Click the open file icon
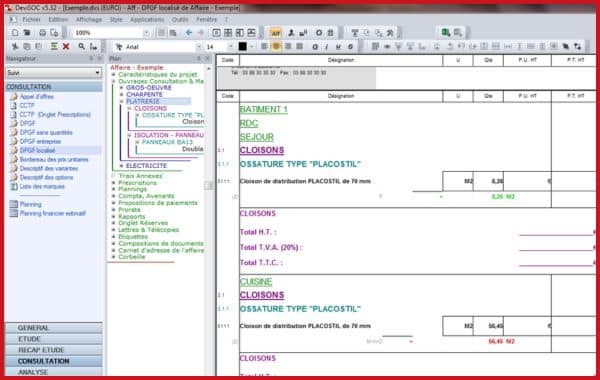The height and width of the screenshot is (380, 600). (27, 33)
